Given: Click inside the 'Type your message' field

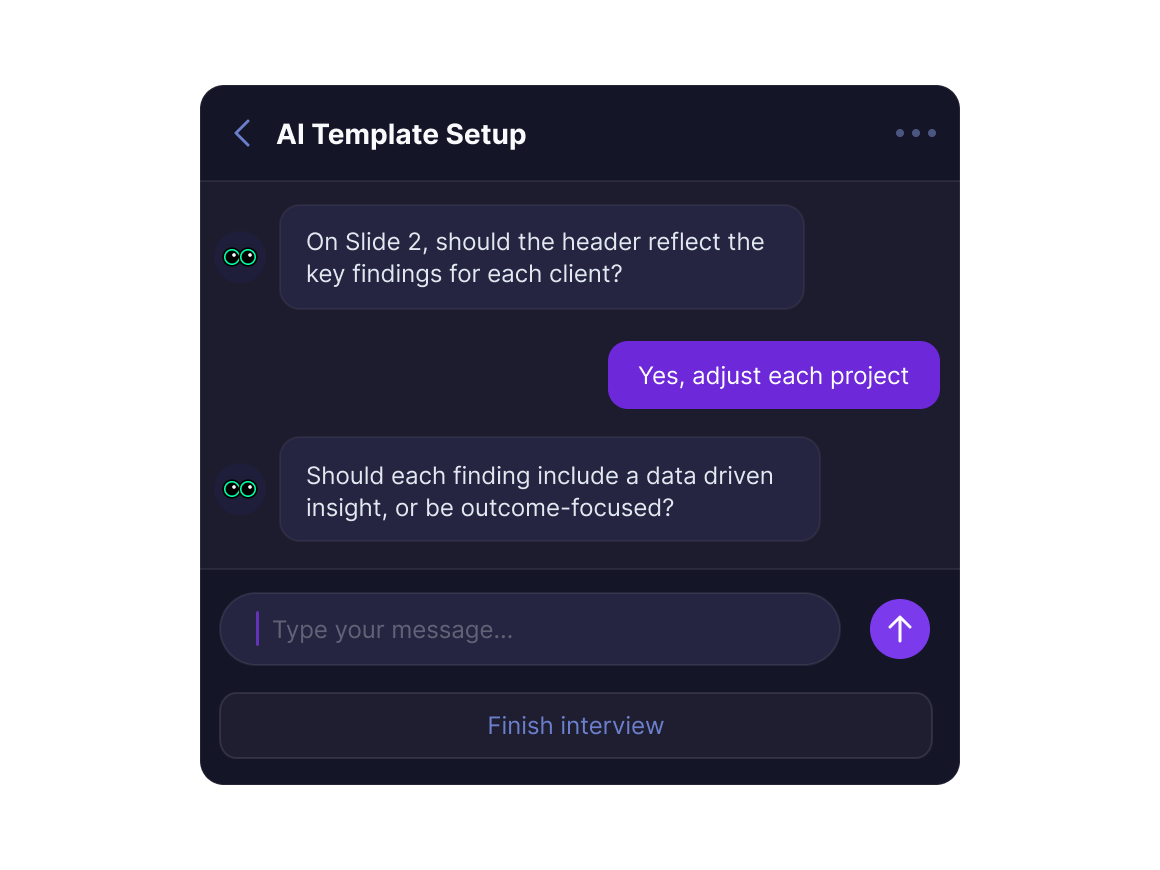Looking at the screenshot, I should coord(530,629).
